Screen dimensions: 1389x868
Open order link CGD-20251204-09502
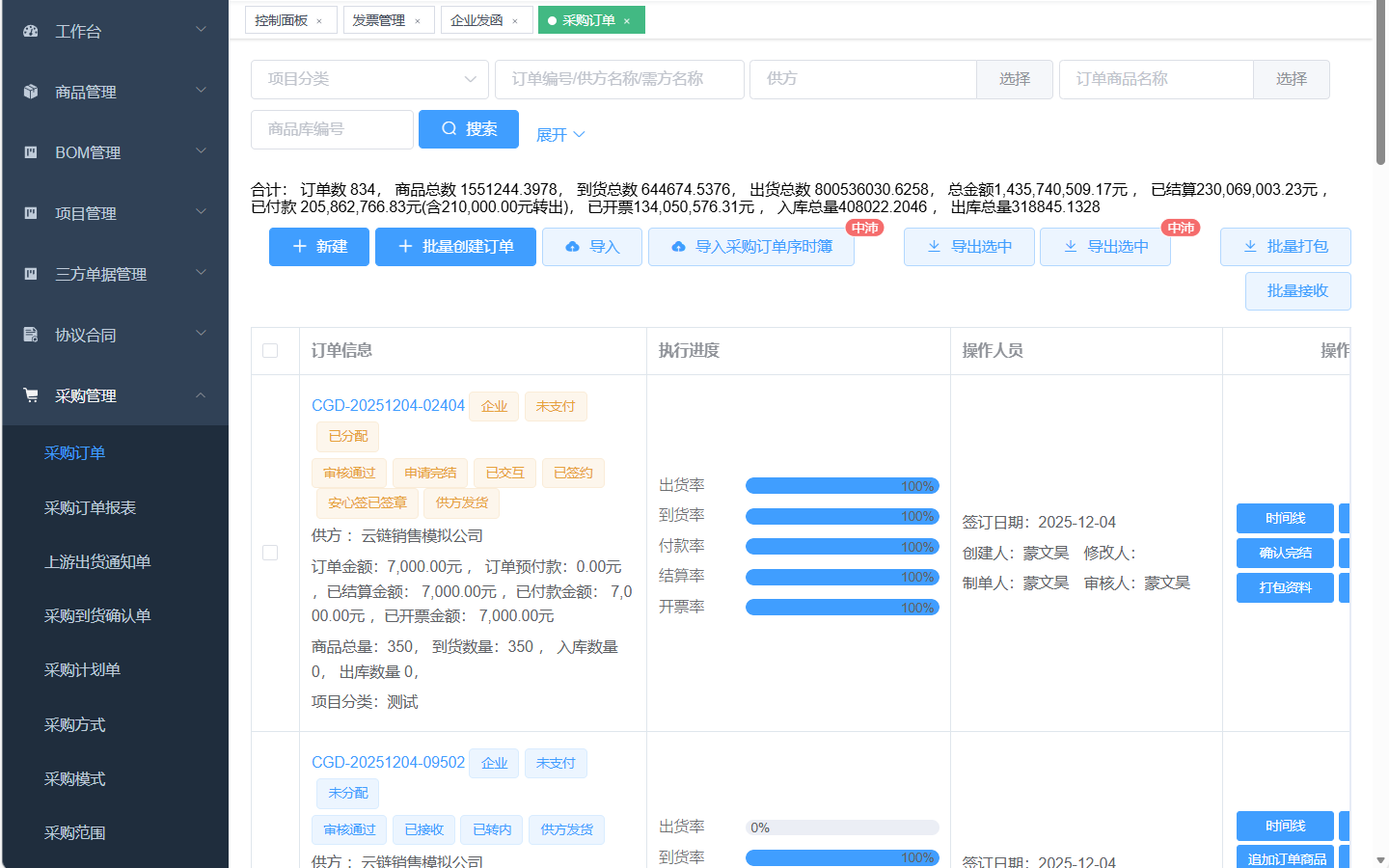[388, 762]
